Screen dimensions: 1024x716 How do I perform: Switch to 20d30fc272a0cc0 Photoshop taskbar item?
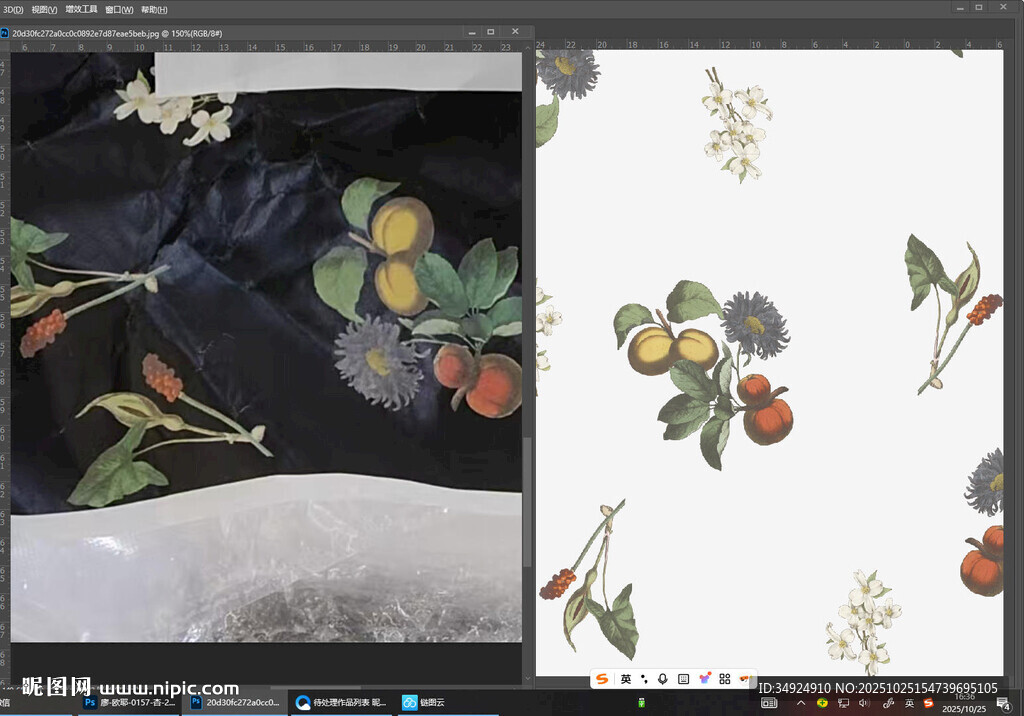pos(235,703)
